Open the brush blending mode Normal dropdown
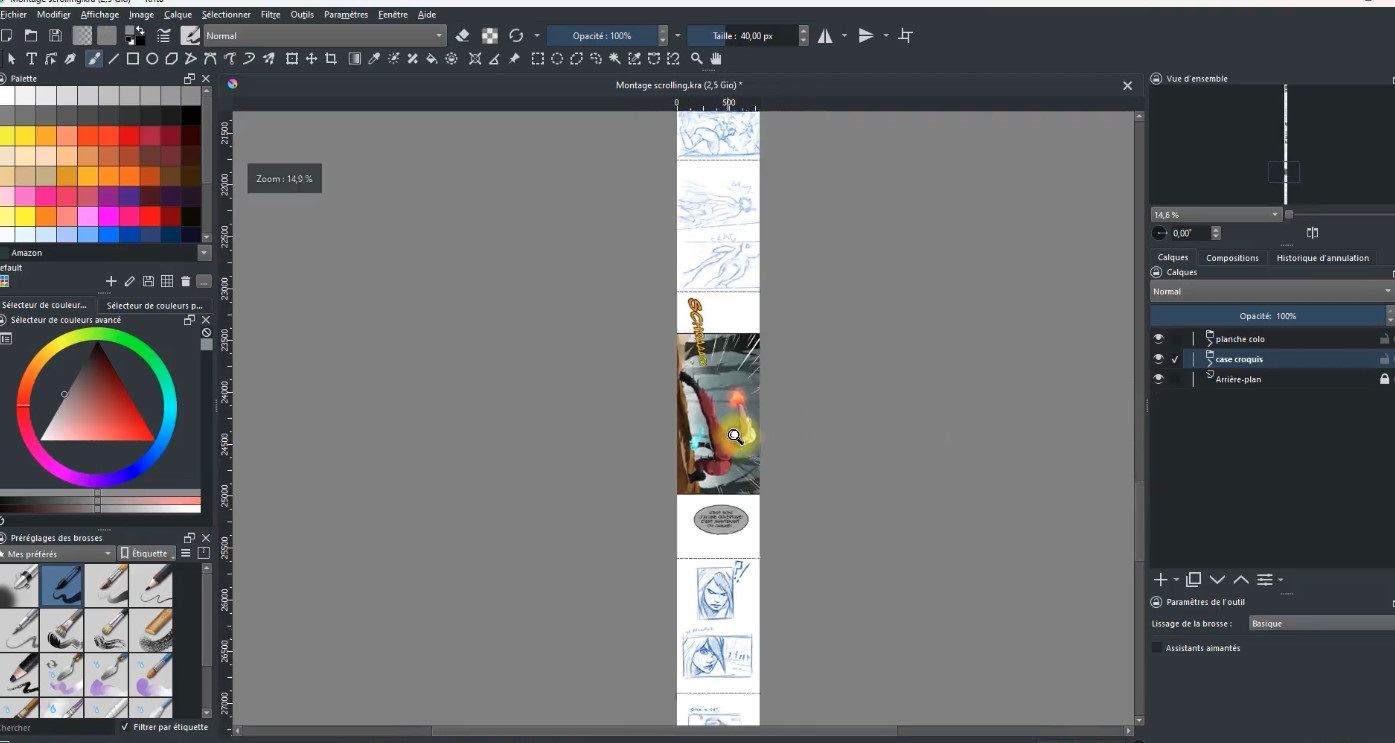The height and width of the screenshot is (743, 1395). pyautogui.click(x=325, y=35)
